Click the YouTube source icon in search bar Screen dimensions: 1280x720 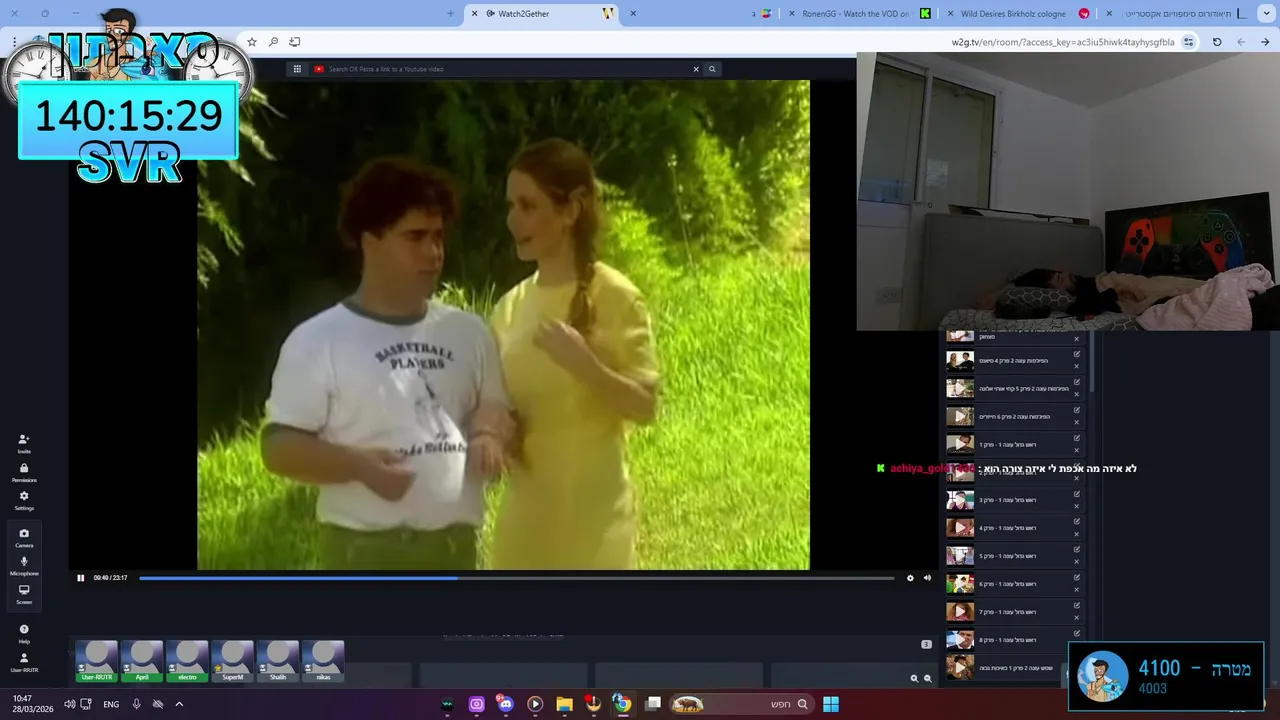319,69
